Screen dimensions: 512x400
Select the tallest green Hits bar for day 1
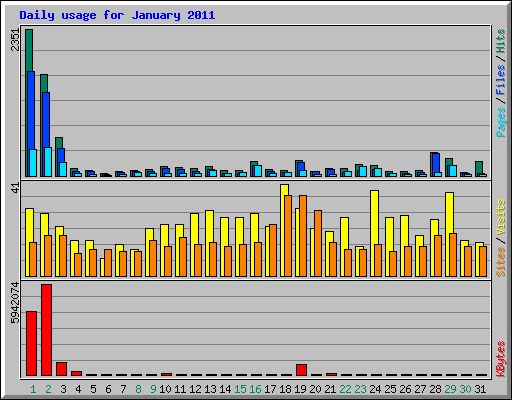click(x=29, y=50)
